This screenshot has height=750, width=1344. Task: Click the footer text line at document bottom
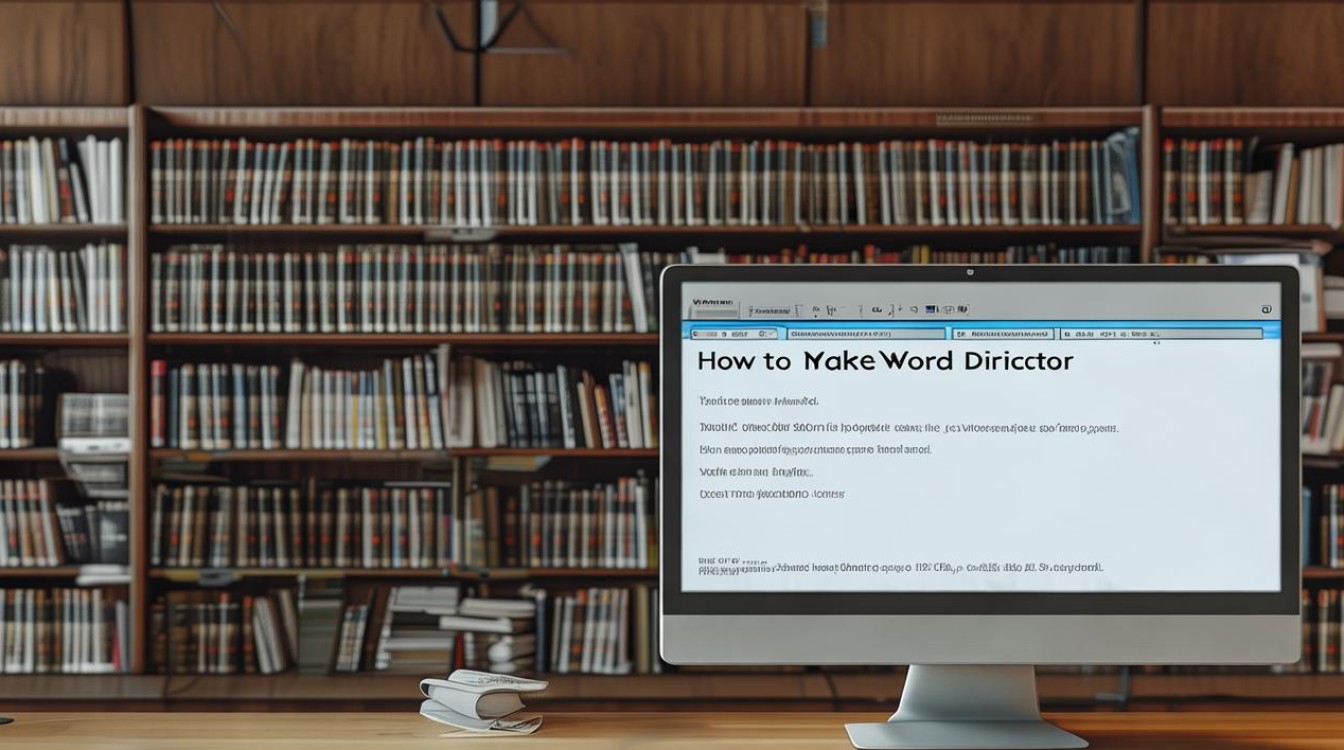coord(900,567)
